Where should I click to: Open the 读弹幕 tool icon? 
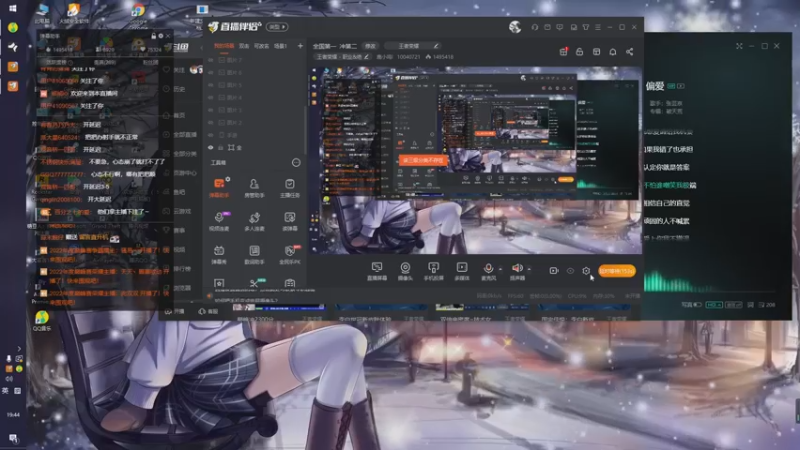(x=289, y=221)
